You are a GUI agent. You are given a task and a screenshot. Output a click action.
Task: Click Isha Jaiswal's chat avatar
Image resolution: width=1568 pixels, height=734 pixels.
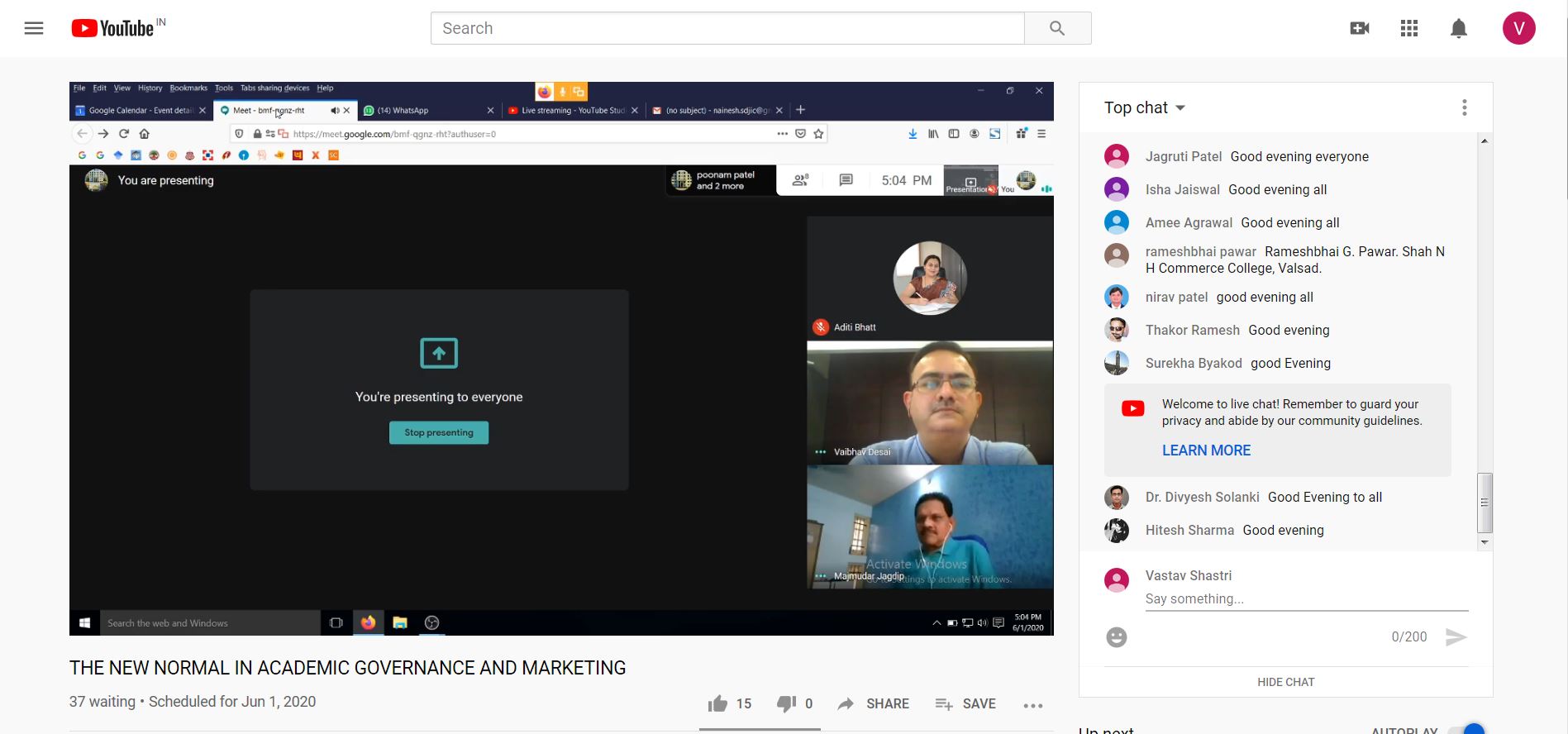1117,189
